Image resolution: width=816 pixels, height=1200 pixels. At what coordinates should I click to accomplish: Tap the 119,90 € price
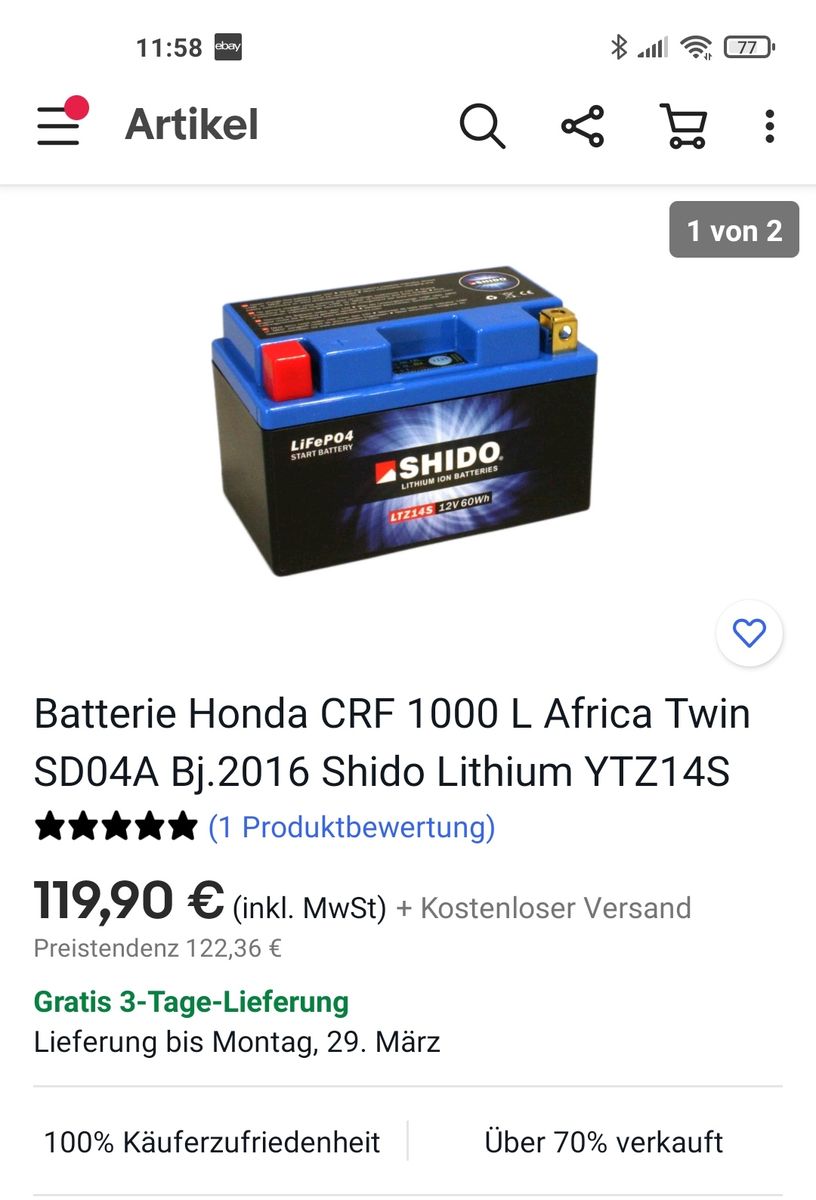(x=129, y=901)
